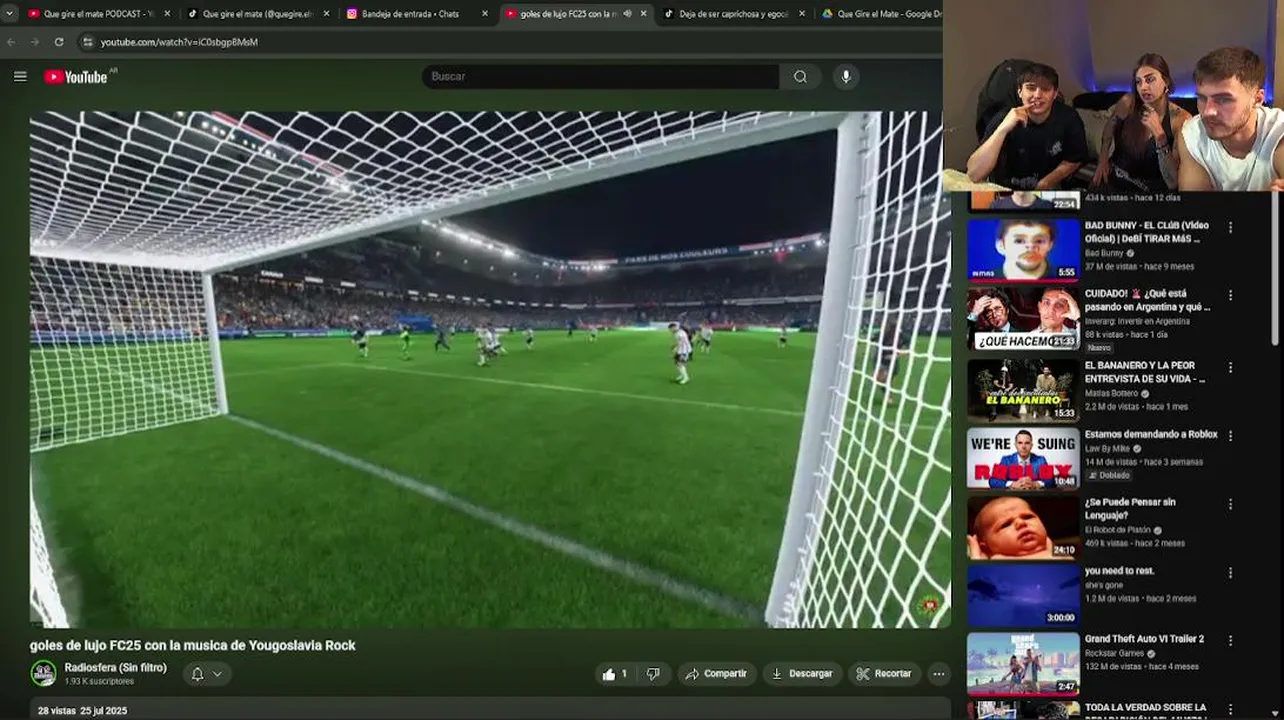Image resolution: width=1284 pixels, height=720 pixels.
Task: Open the YouTube hamburger guide menu
Action: click(20, 76)
